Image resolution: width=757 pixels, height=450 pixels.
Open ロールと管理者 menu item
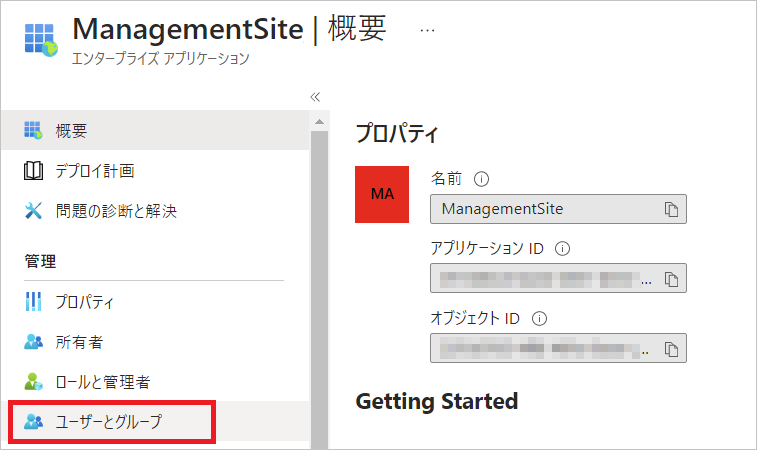pos(155,382)
